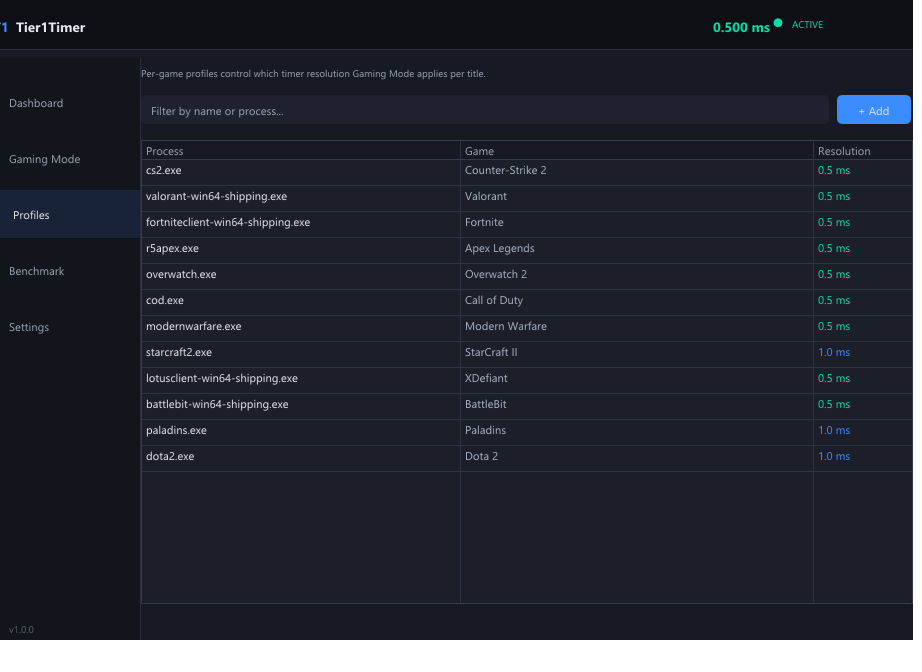
Task: Click the Overwatch 2 game cell
Action: point(636,275)
